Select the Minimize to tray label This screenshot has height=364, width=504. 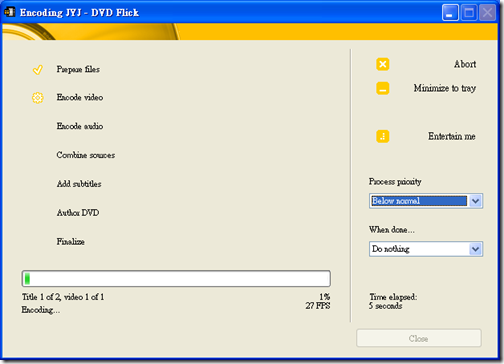pos(445,88)
